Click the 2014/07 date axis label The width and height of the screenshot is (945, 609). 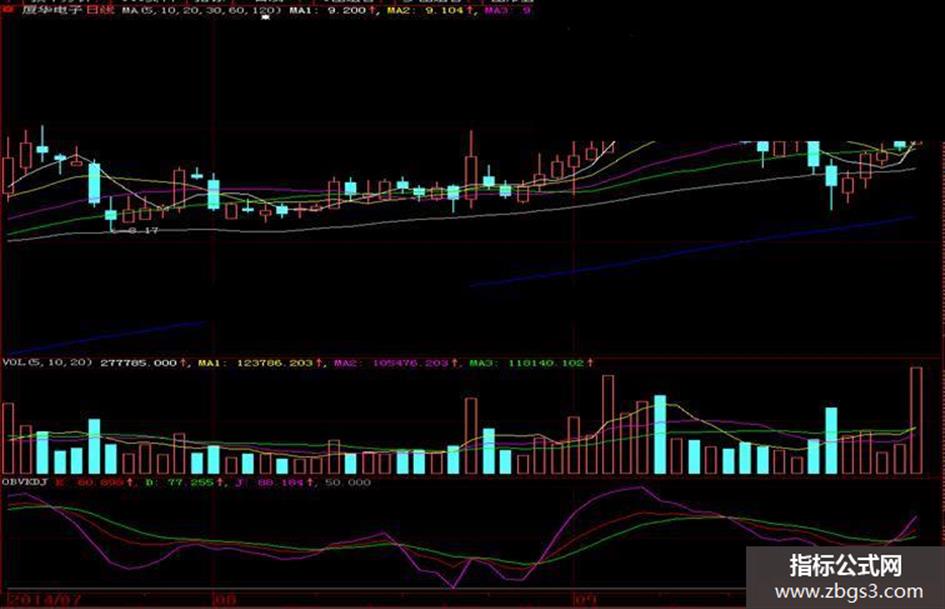[45, 600]
